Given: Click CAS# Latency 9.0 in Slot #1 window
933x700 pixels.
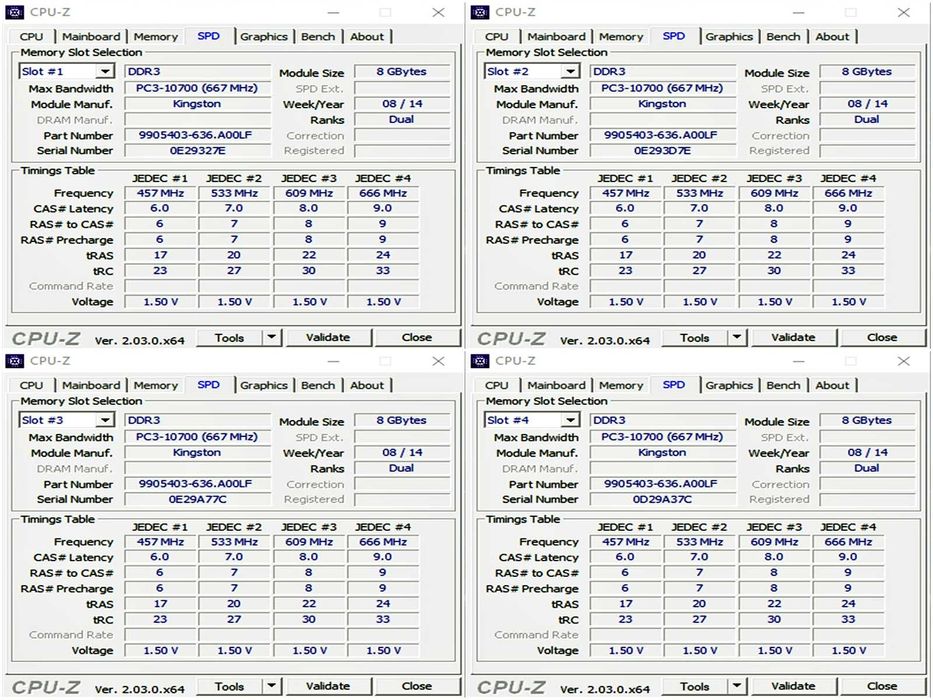Looking at the screenshot, I should (x=383, y=208).
